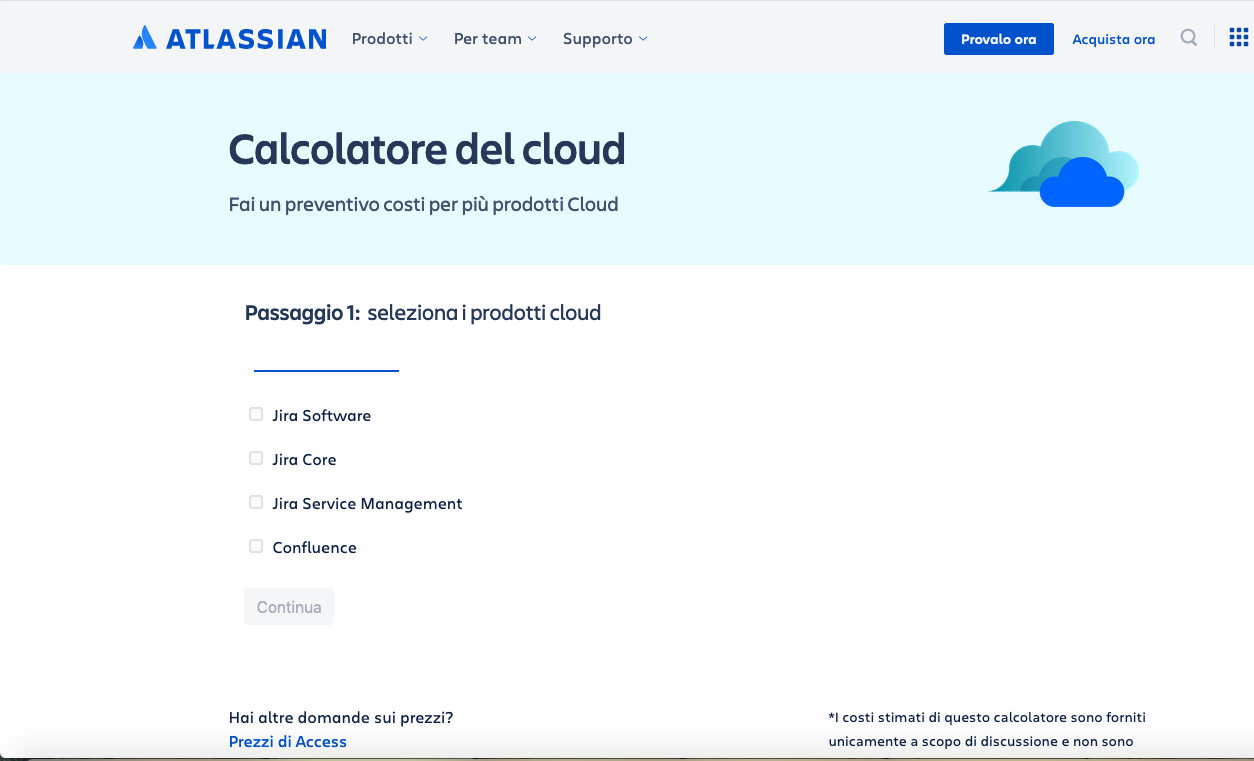This screenshot has width=1254, height=761.
Task: Click the Jira Core label text
Action: (x=305, y=459)
